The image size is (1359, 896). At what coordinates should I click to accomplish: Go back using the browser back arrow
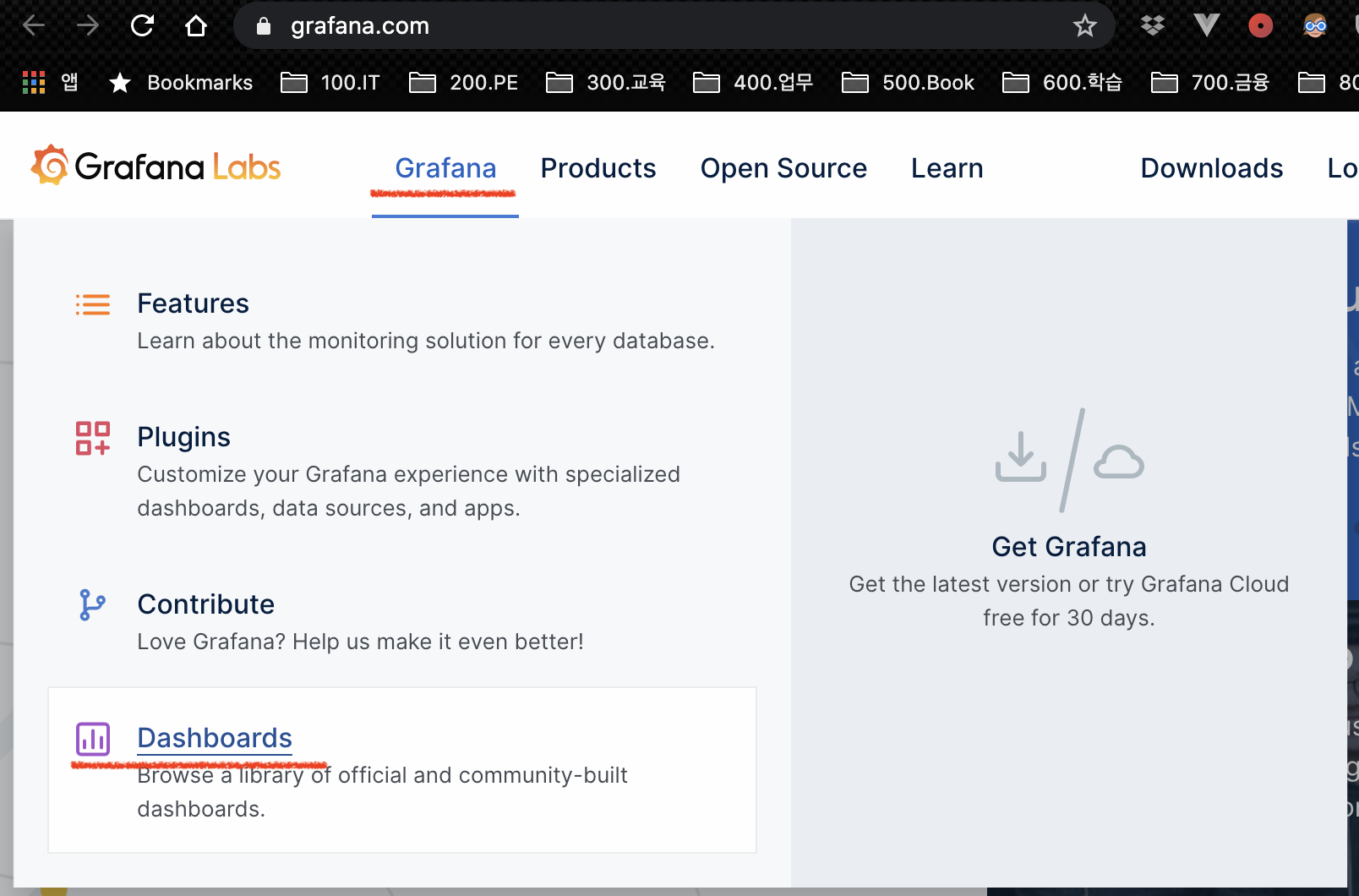(x=34, y=26)
